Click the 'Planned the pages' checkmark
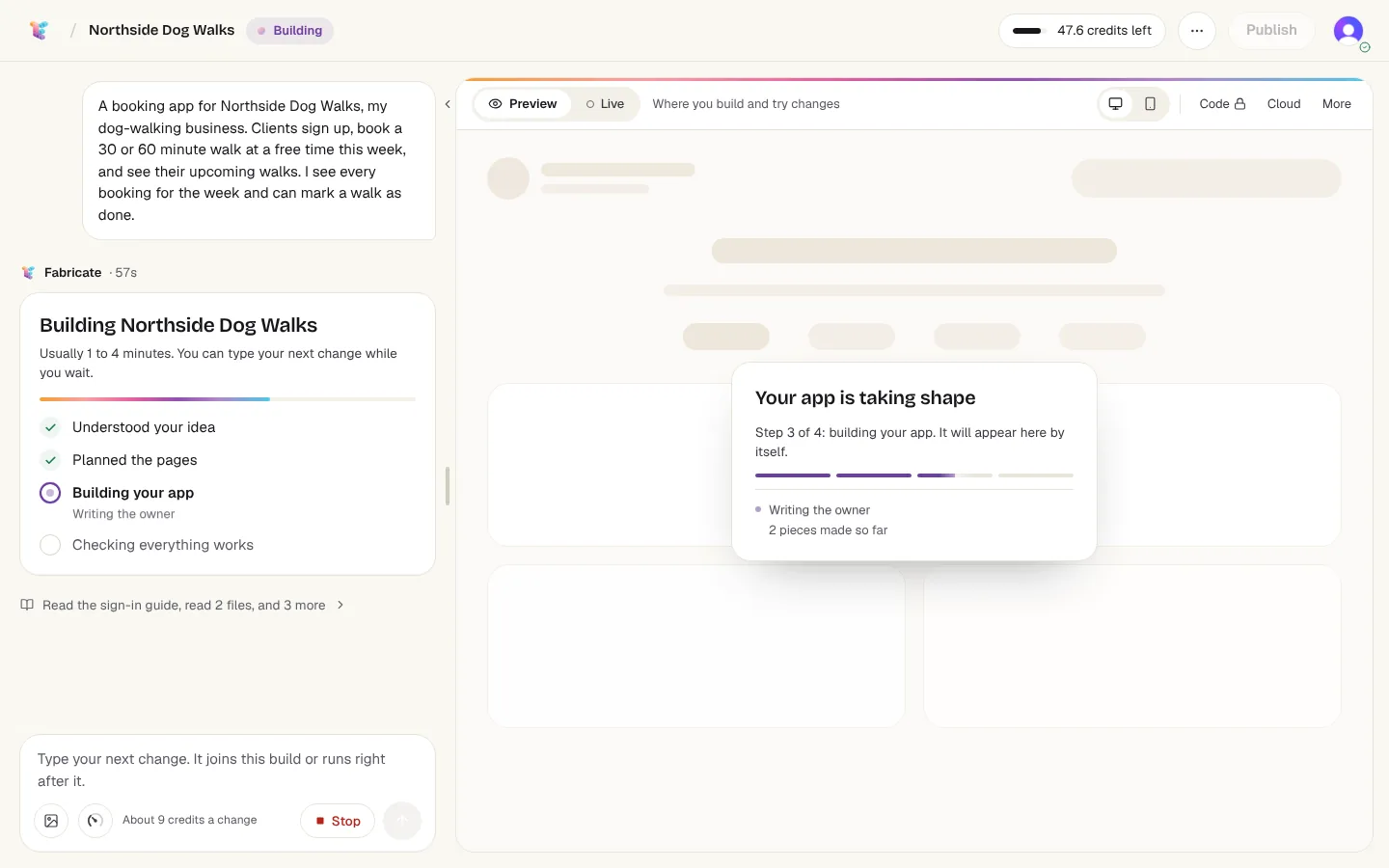The width and height of the screenshot is (1389, 868). (x=50, y=460)
